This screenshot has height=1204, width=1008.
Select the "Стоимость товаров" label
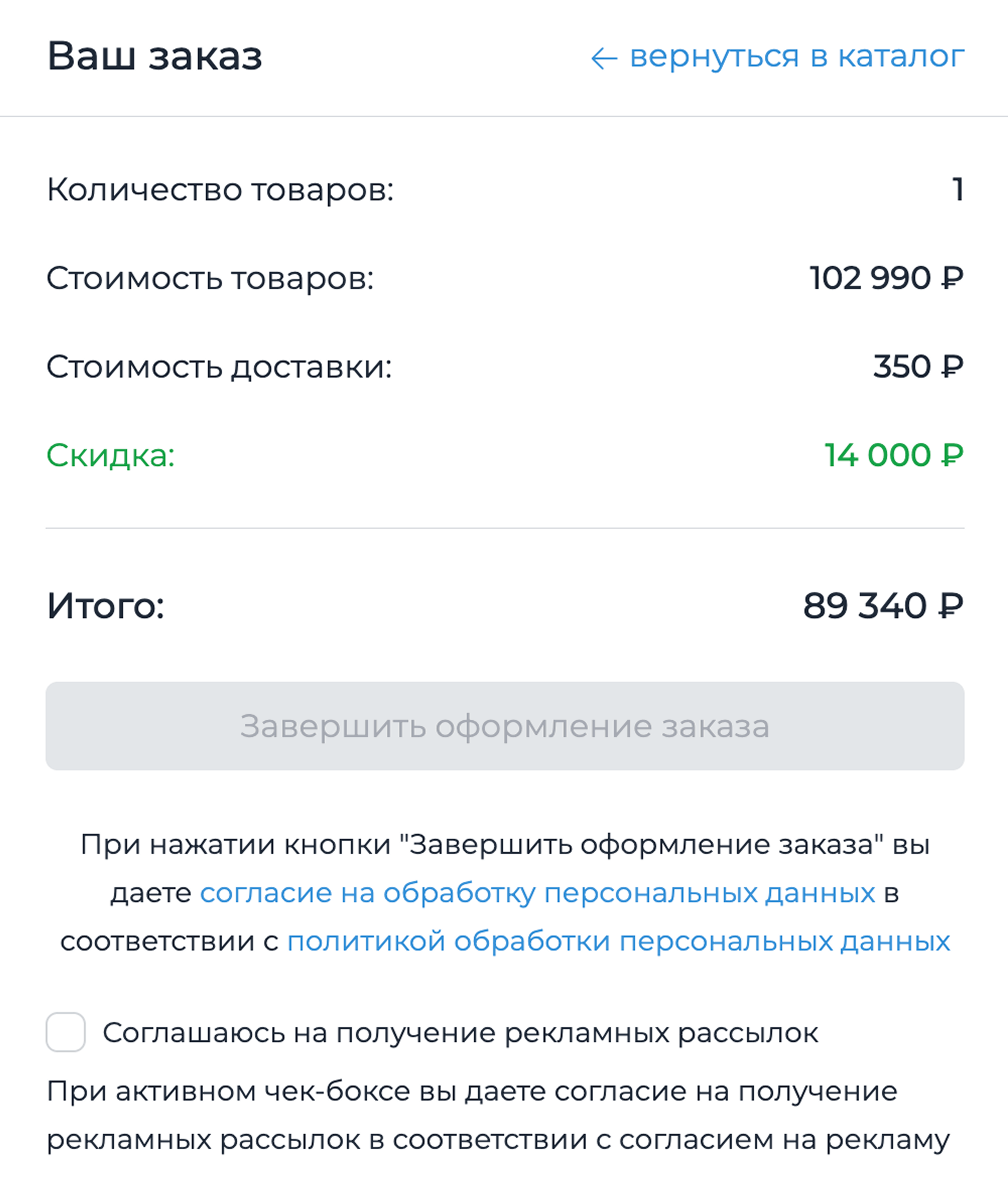209,278
